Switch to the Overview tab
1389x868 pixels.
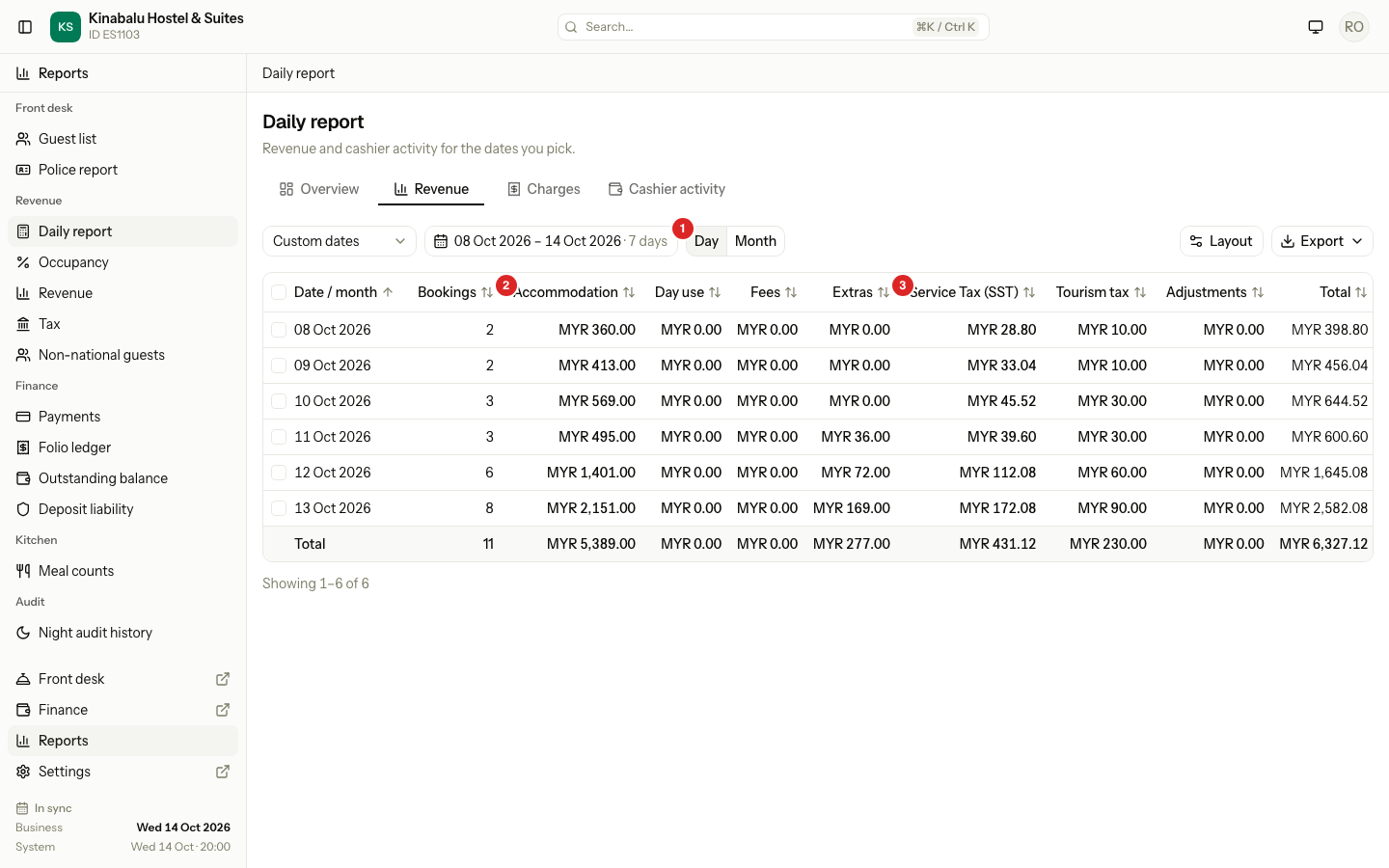(319, 189)
